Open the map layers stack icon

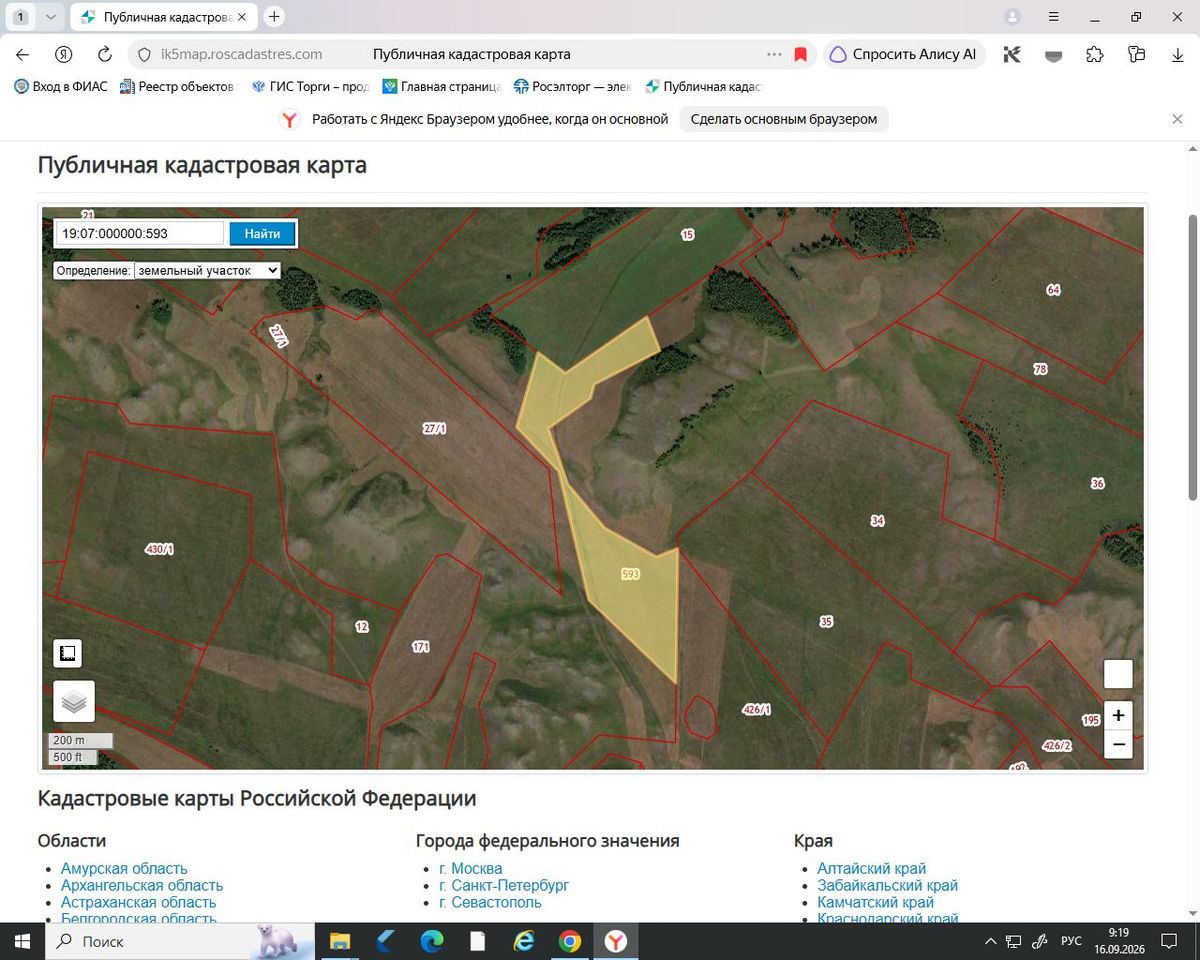click(74, 701)
